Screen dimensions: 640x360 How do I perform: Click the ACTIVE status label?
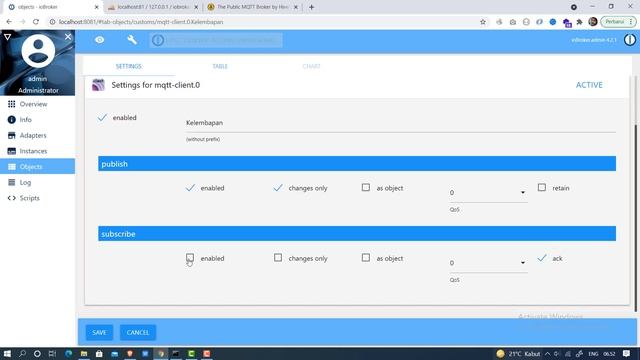click(x=589, y=85)
